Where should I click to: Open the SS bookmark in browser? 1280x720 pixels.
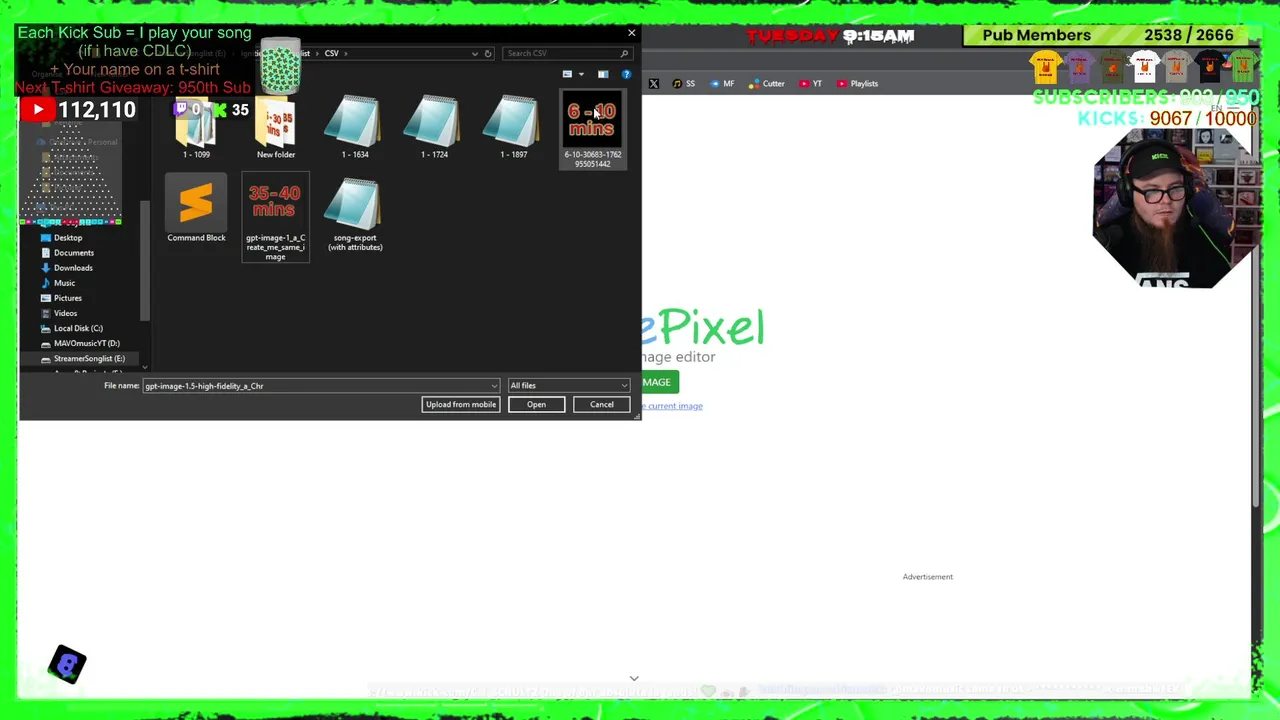pyautogui.click(x=684, y=84)
